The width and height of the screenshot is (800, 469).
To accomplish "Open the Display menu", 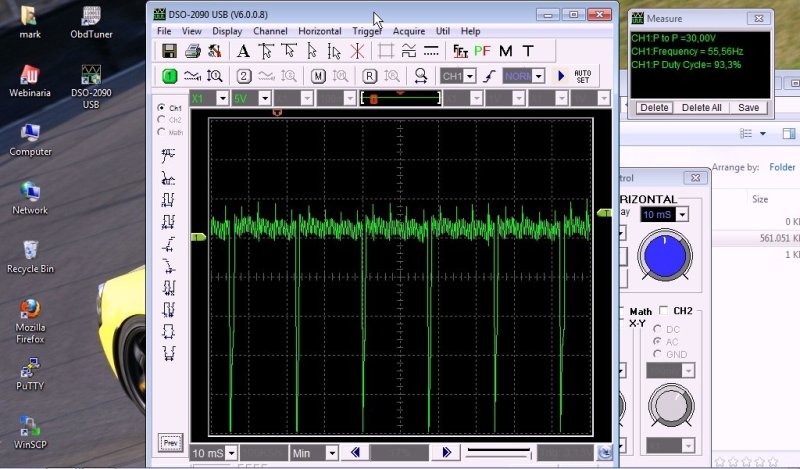I will click(x=227, y=31).
